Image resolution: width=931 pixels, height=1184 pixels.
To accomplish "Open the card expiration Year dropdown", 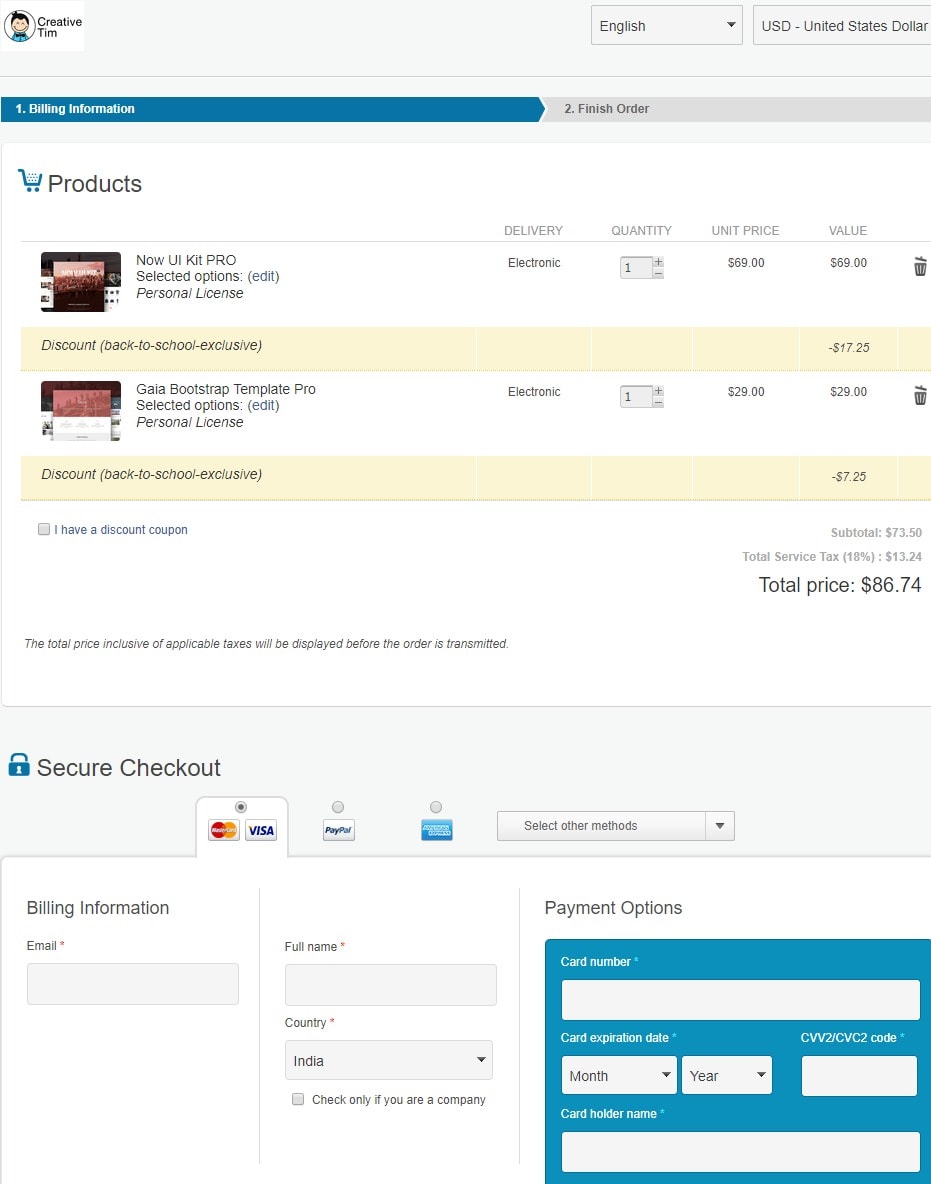I will point(726,1075).
